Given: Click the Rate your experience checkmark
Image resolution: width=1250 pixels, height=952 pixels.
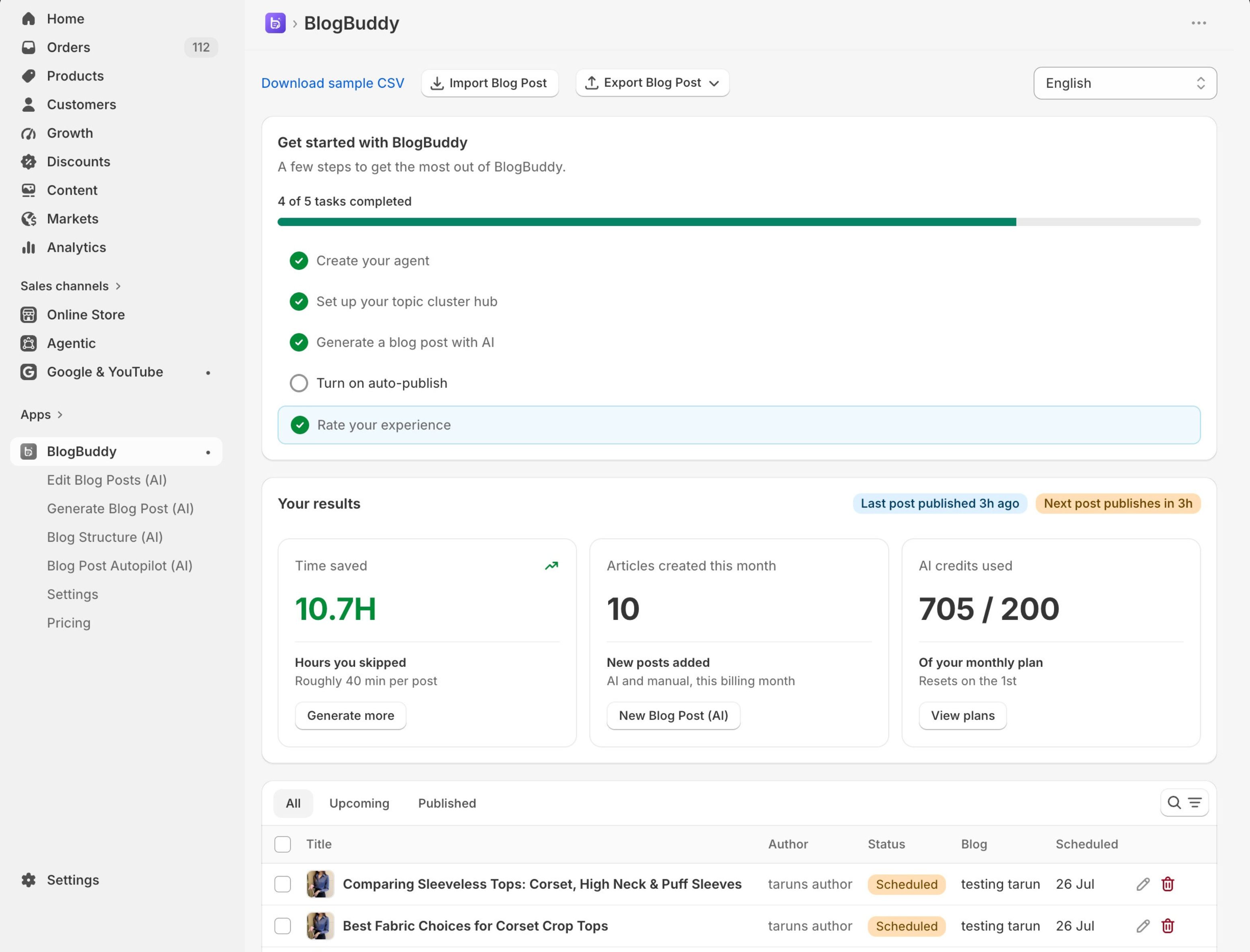Looking at the screenshot, I should coord(300,425).
